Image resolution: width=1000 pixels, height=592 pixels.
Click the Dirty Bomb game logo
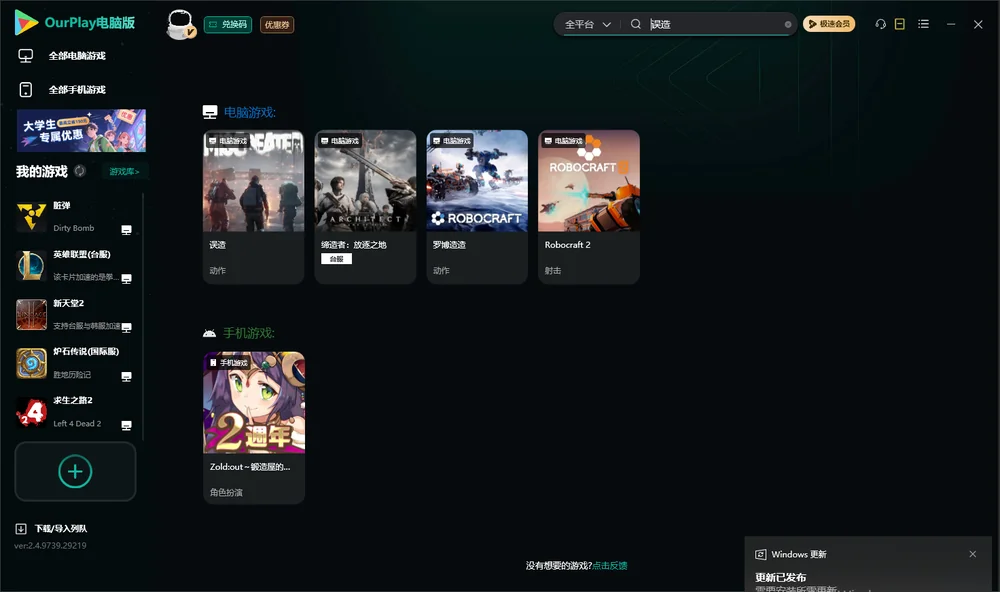point(31,217)
